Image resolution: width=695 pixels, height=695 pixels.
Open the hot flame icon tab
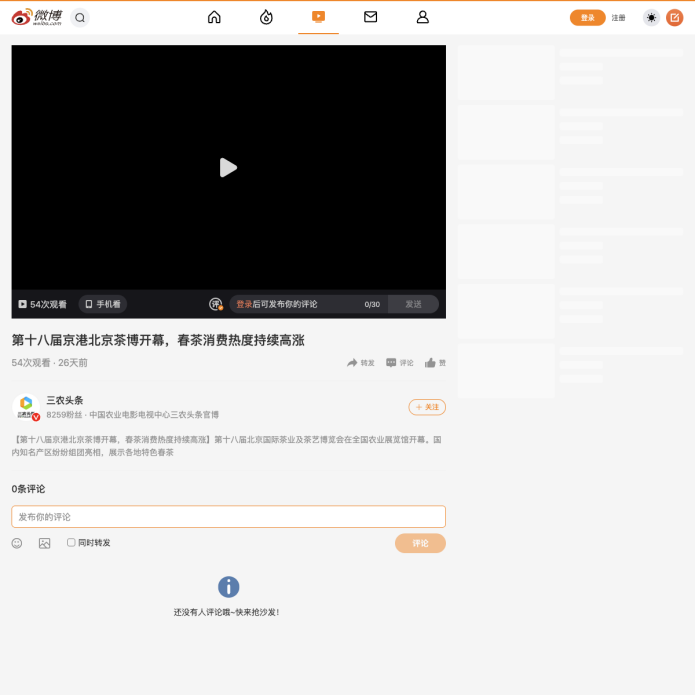click(x=266, y=17)
